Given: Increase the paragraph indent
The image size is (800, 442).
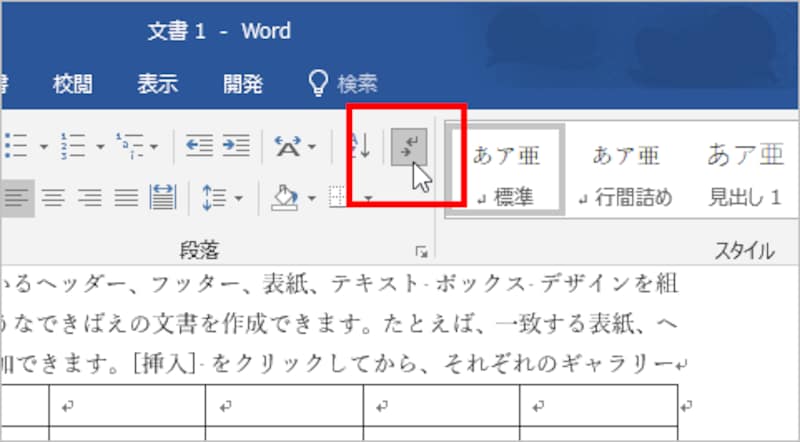Looking at the screenshot, I should (236, 146).
